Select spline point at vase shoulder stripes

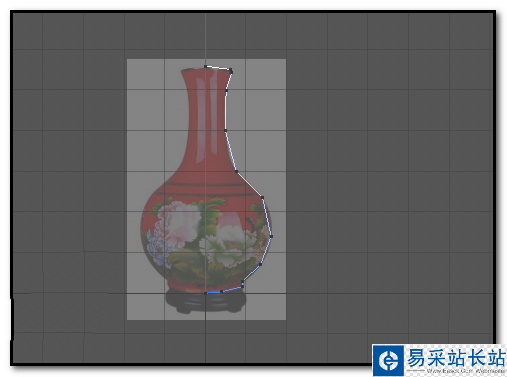pyautogui.click(x=262, y=198)
